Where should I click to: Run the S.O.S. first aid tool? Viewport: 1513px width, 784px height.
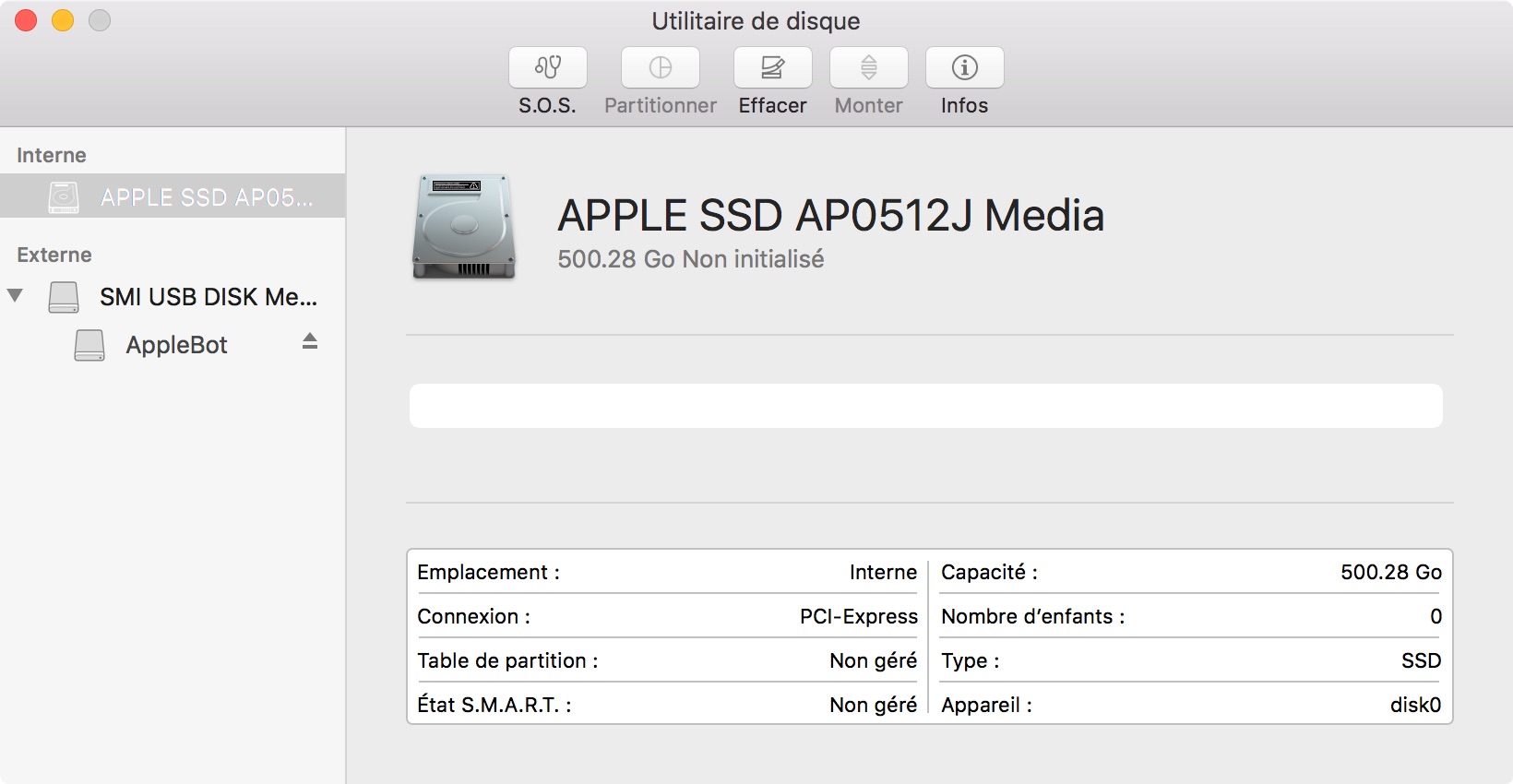548,67
